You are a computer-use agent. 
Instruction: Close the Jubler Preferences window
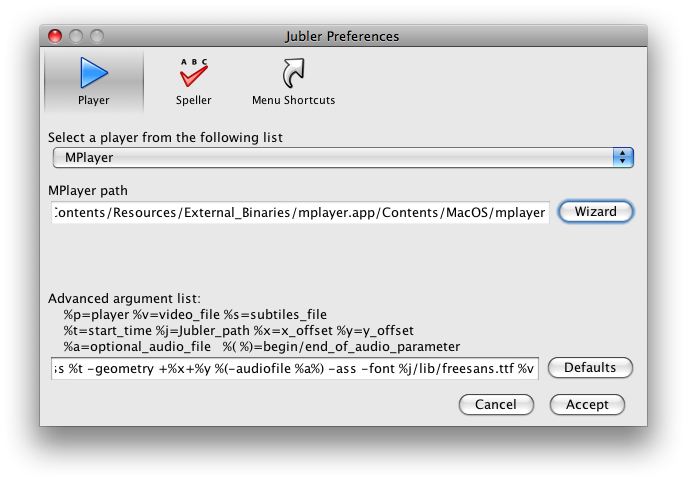click(x=55, y=37)
